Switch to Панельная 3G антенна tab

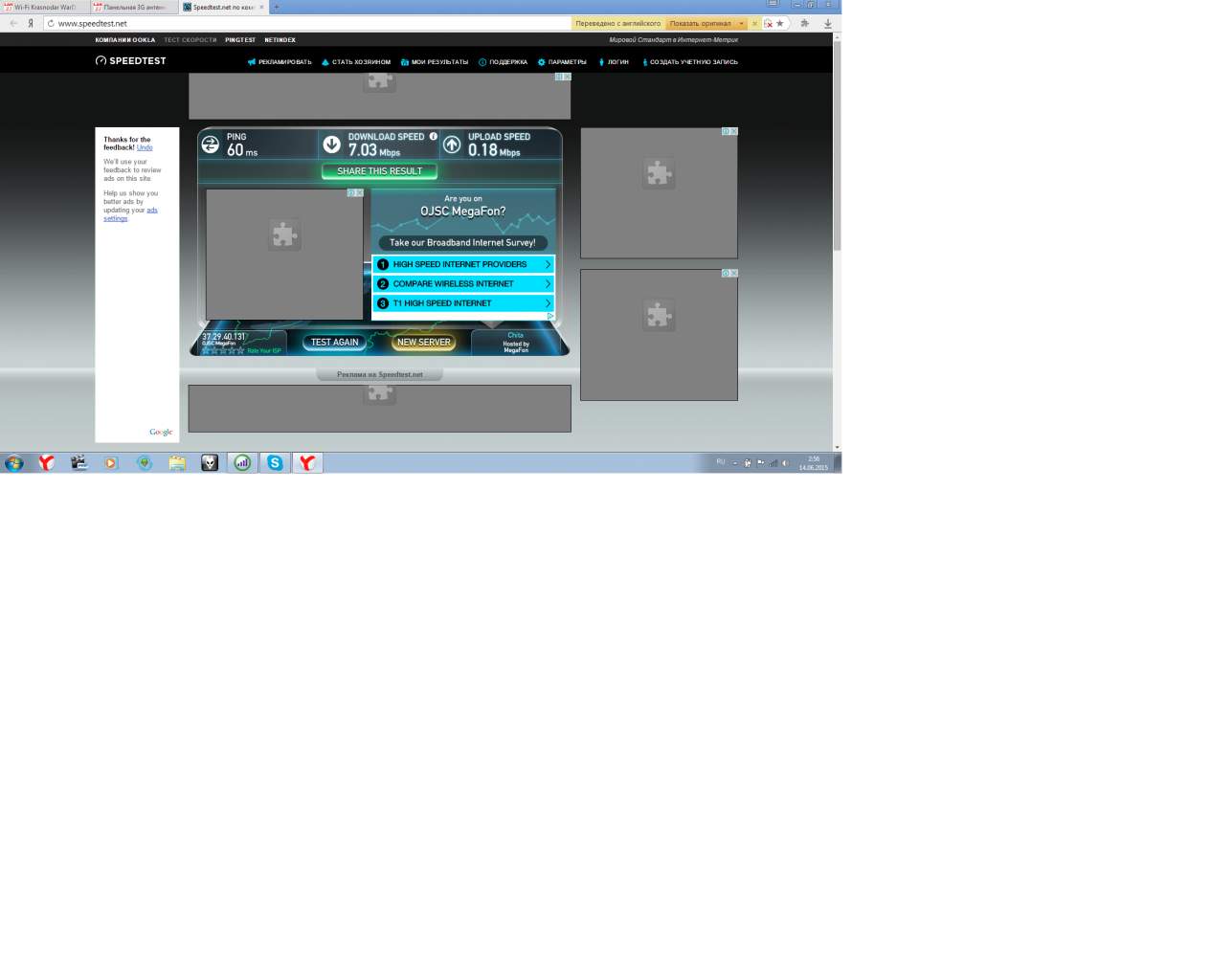coord(134,7)
